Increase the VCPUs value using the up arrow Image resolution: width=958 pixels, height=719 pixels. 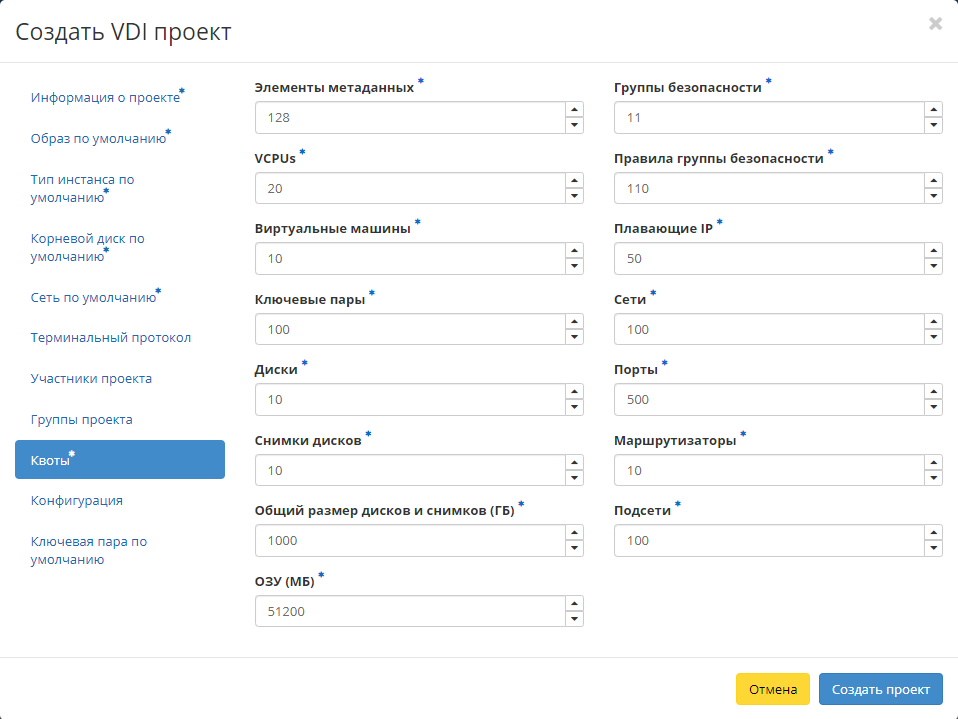(x=574, y=182)
